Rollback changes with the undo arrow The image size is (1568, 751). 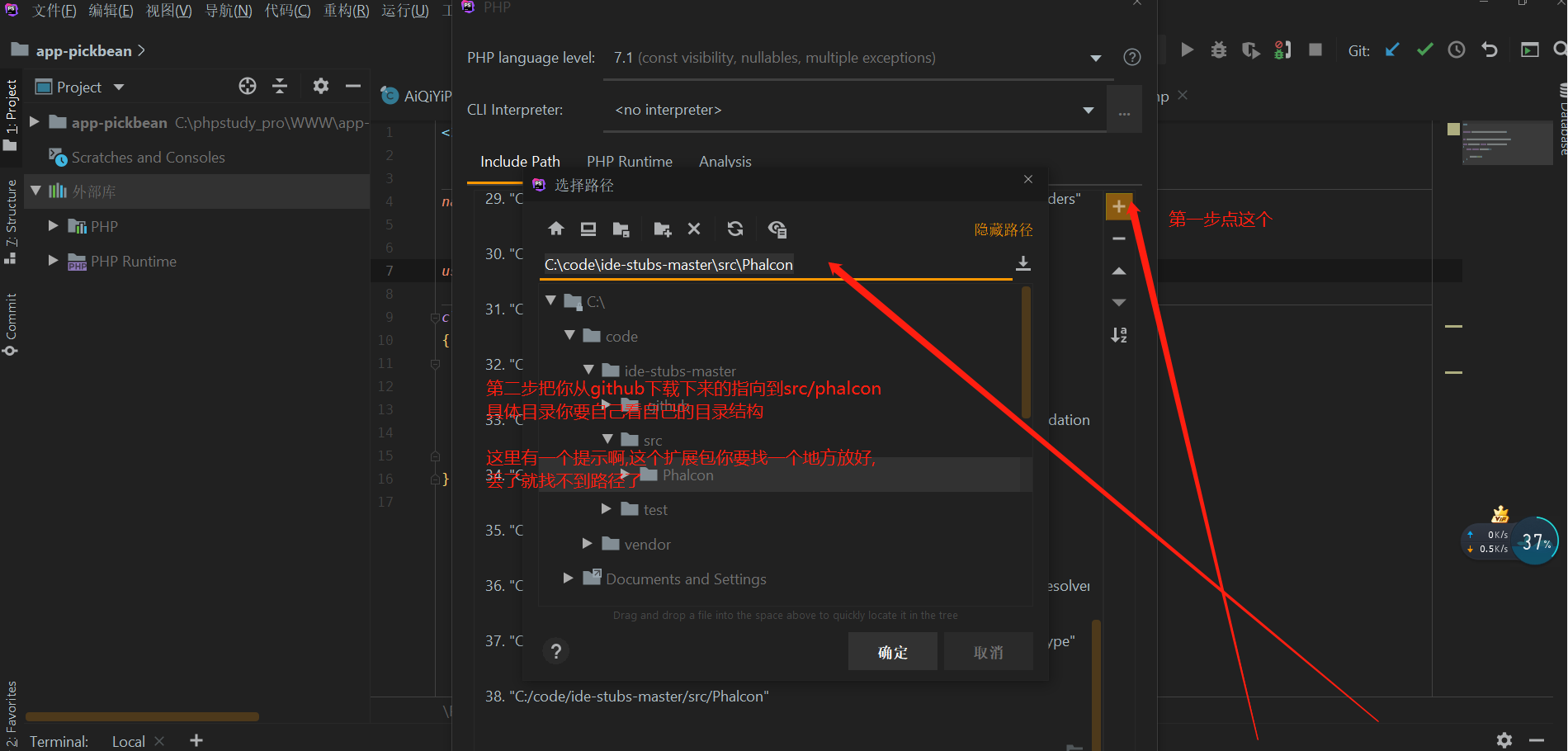click(1490, 50)
